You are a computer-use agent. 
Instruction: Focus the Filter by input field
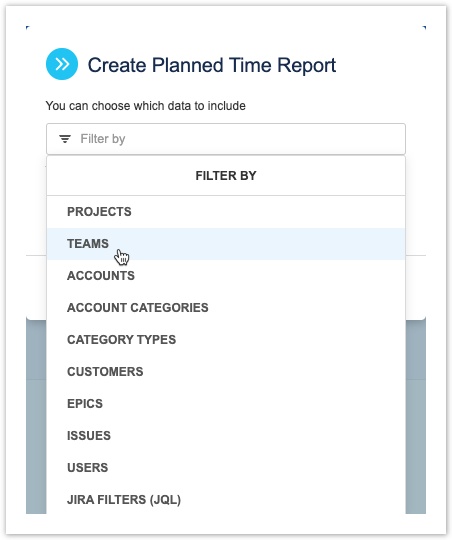(226, 139)
